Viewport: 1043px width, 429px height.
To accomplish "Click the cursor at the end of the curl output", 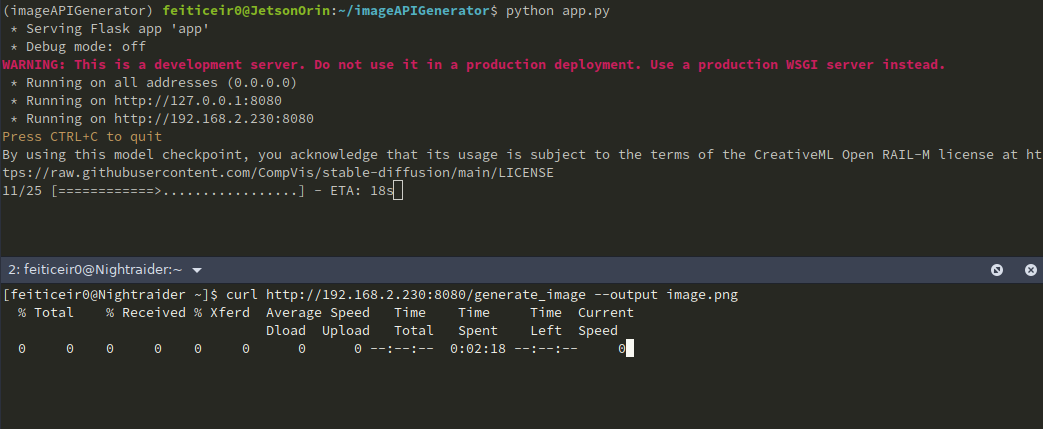I will point(630,348).
